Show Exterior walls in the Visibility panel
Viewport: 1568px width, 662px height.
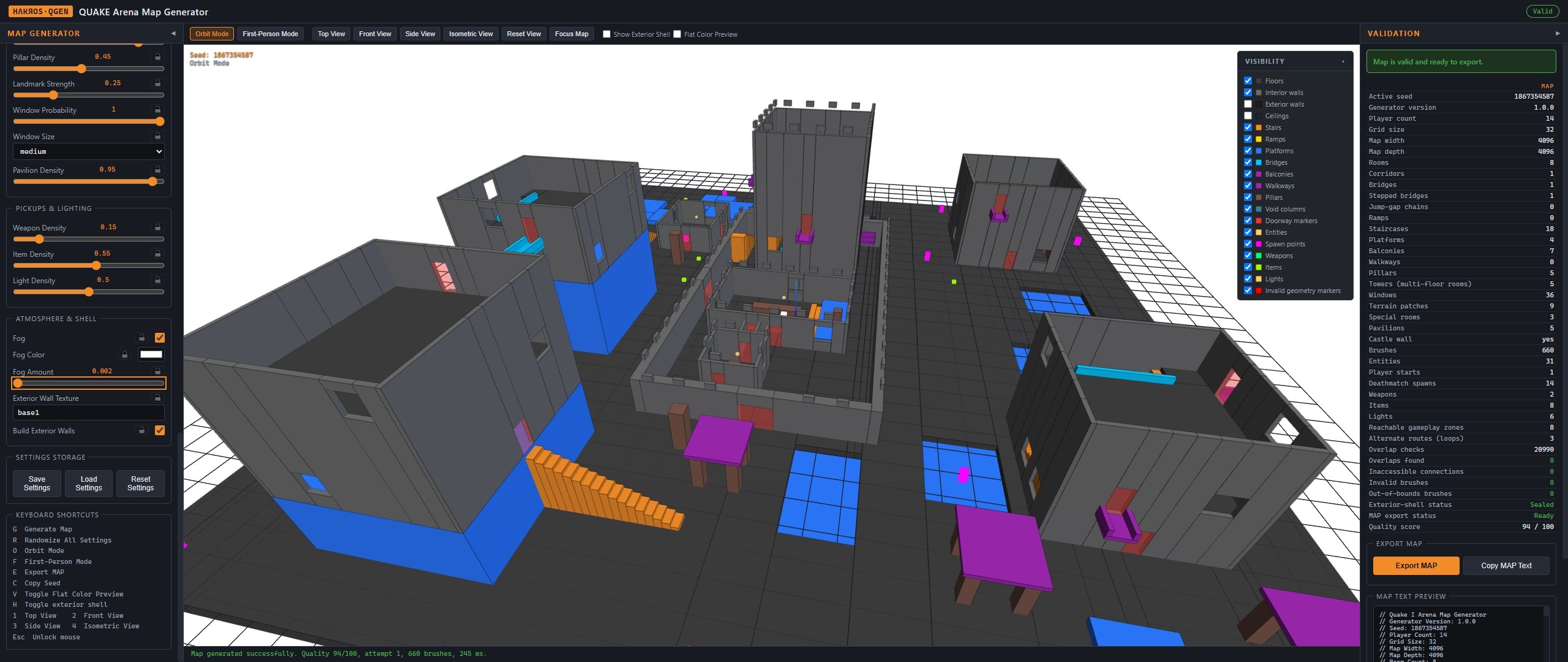1248,104
